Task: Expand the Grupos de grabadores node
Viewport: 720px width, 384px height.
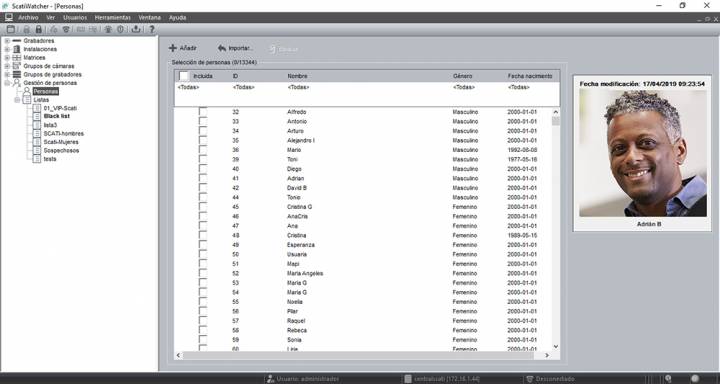Action: click(7, 74)
